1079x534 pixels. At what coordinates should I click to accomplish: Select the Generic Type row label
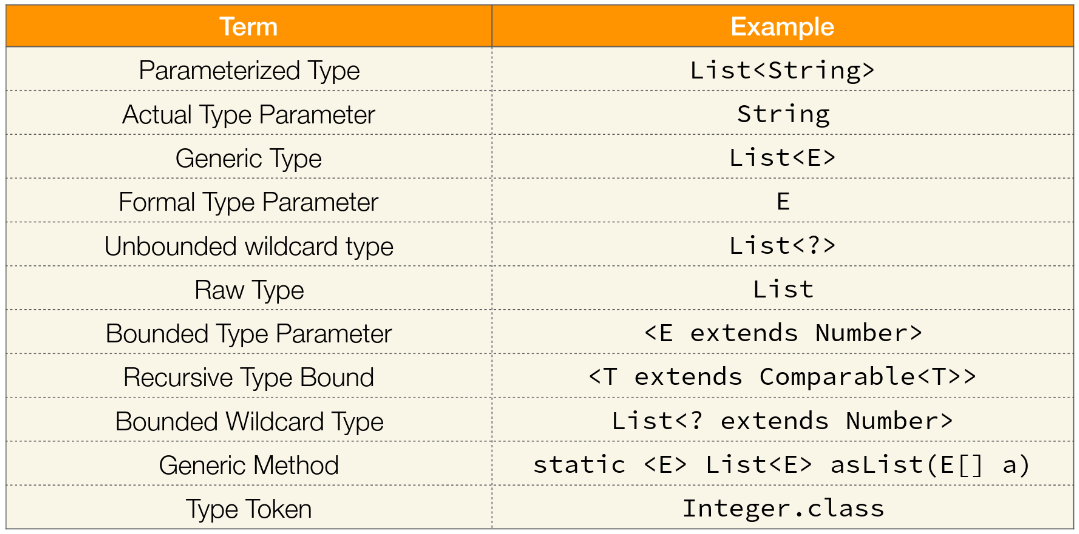[249, 158]
